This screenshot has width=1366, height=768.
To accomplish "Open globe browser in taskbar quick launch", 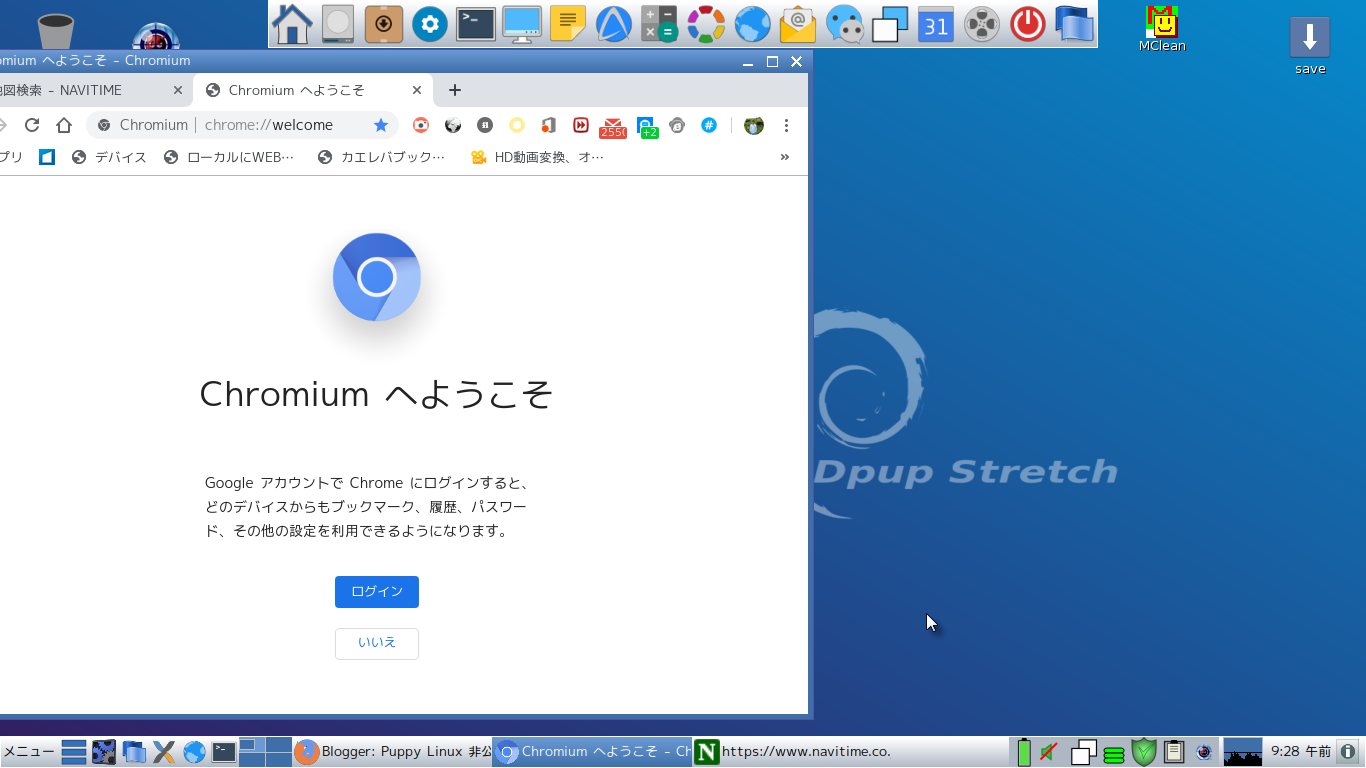I will [194, 751].
